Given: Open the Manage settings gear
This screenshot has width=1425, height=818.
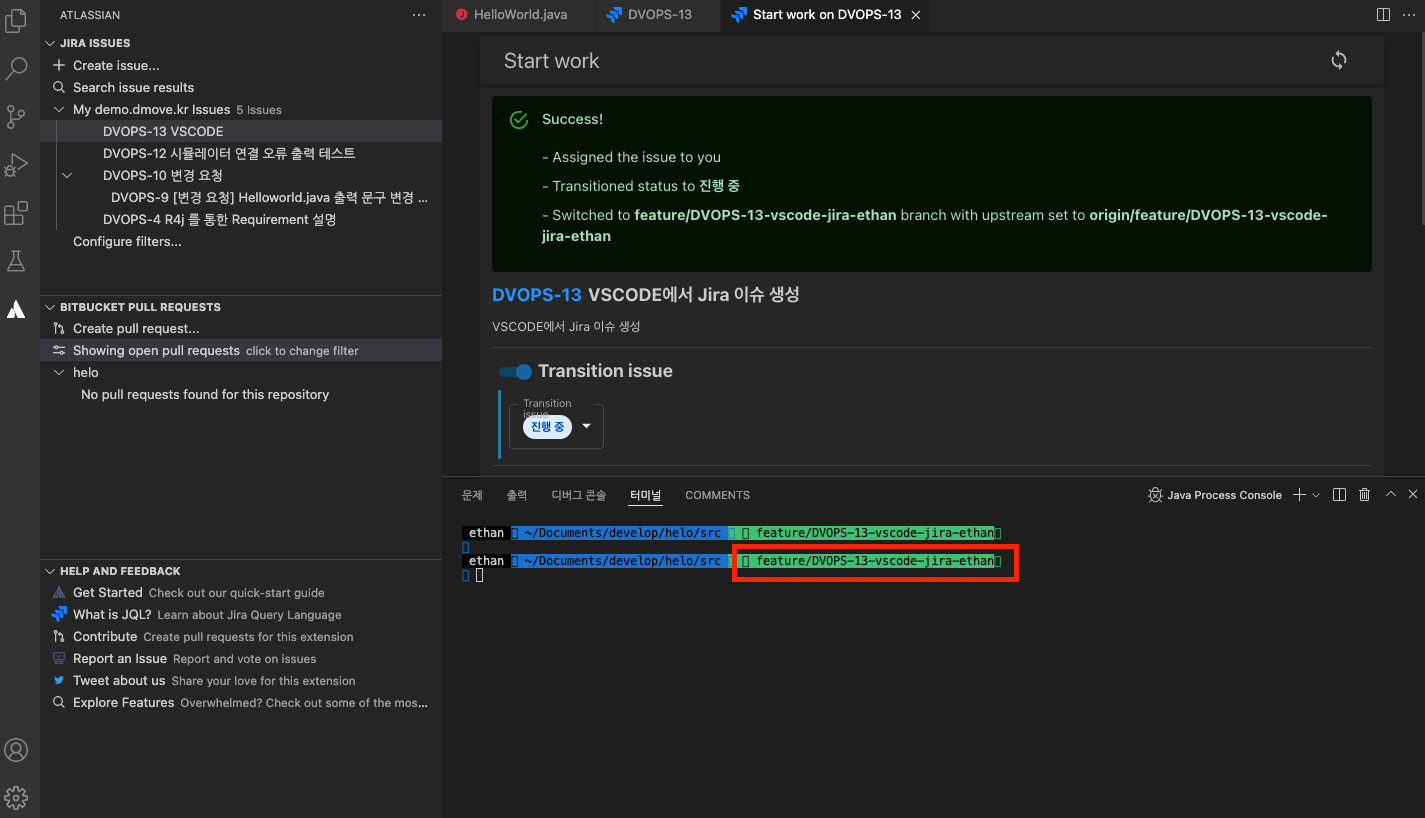Looking at the screenshot, I should click(x=15, y=797).
